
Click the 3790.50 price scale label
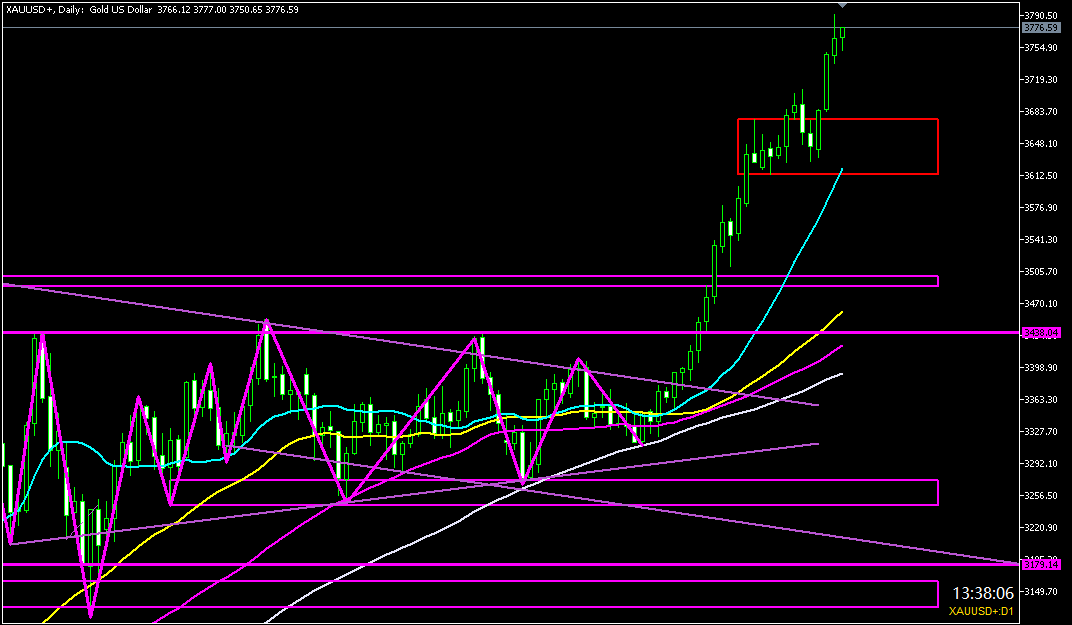1041,16
